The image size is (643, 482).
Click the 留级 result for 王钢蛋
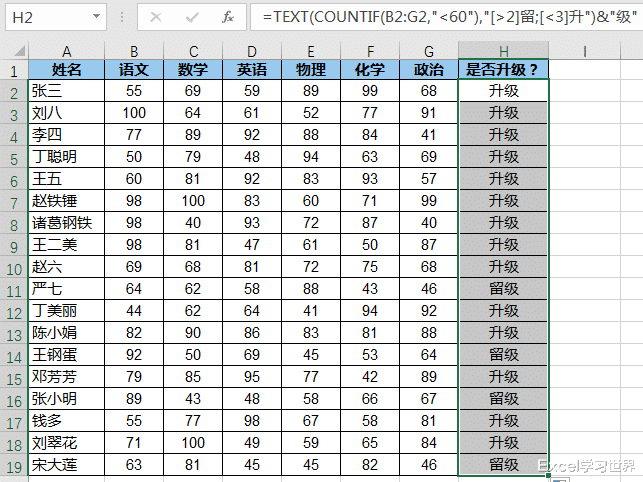(x=504, y=355)
